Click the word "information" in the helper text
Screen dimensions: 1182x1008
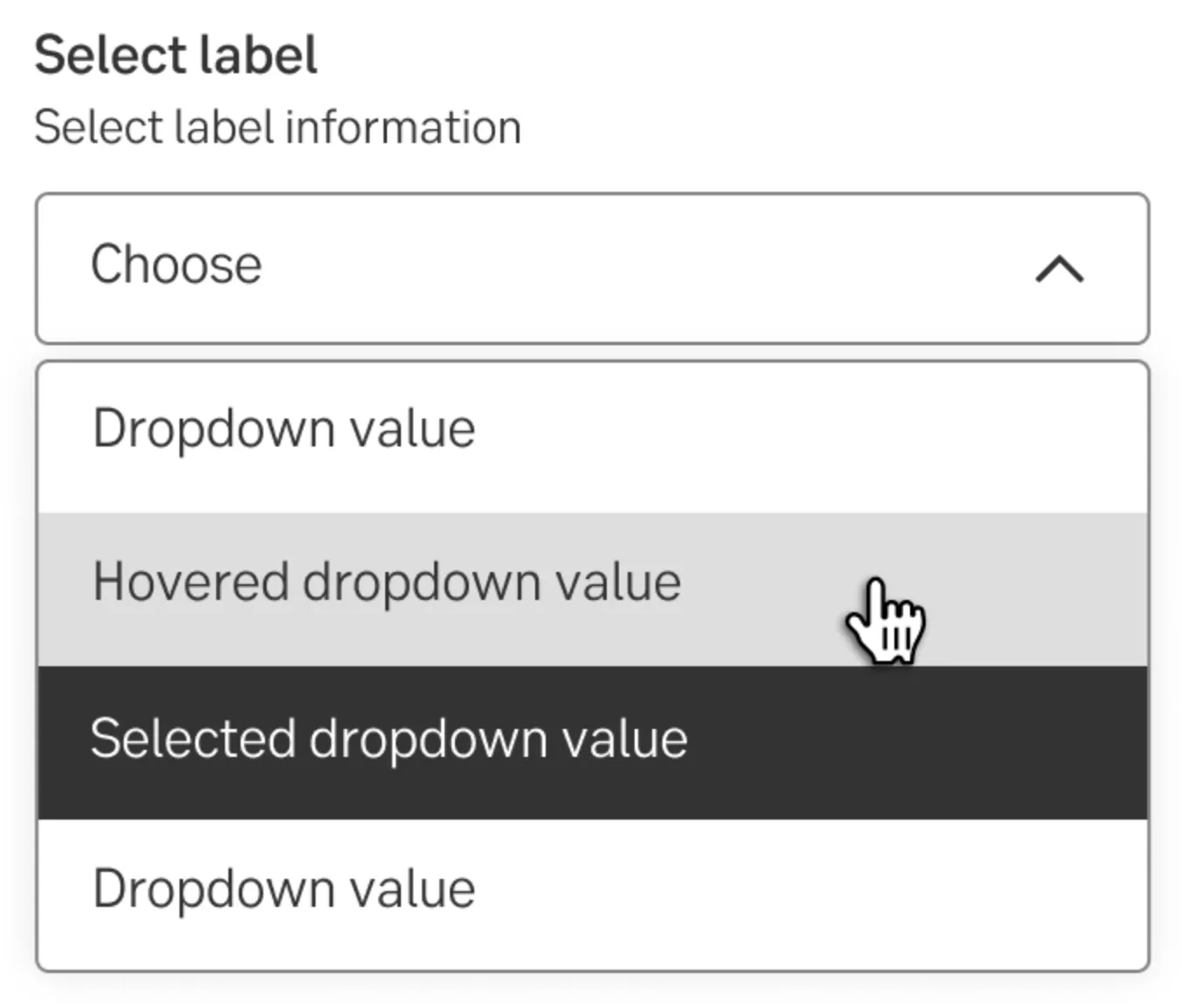403,127
